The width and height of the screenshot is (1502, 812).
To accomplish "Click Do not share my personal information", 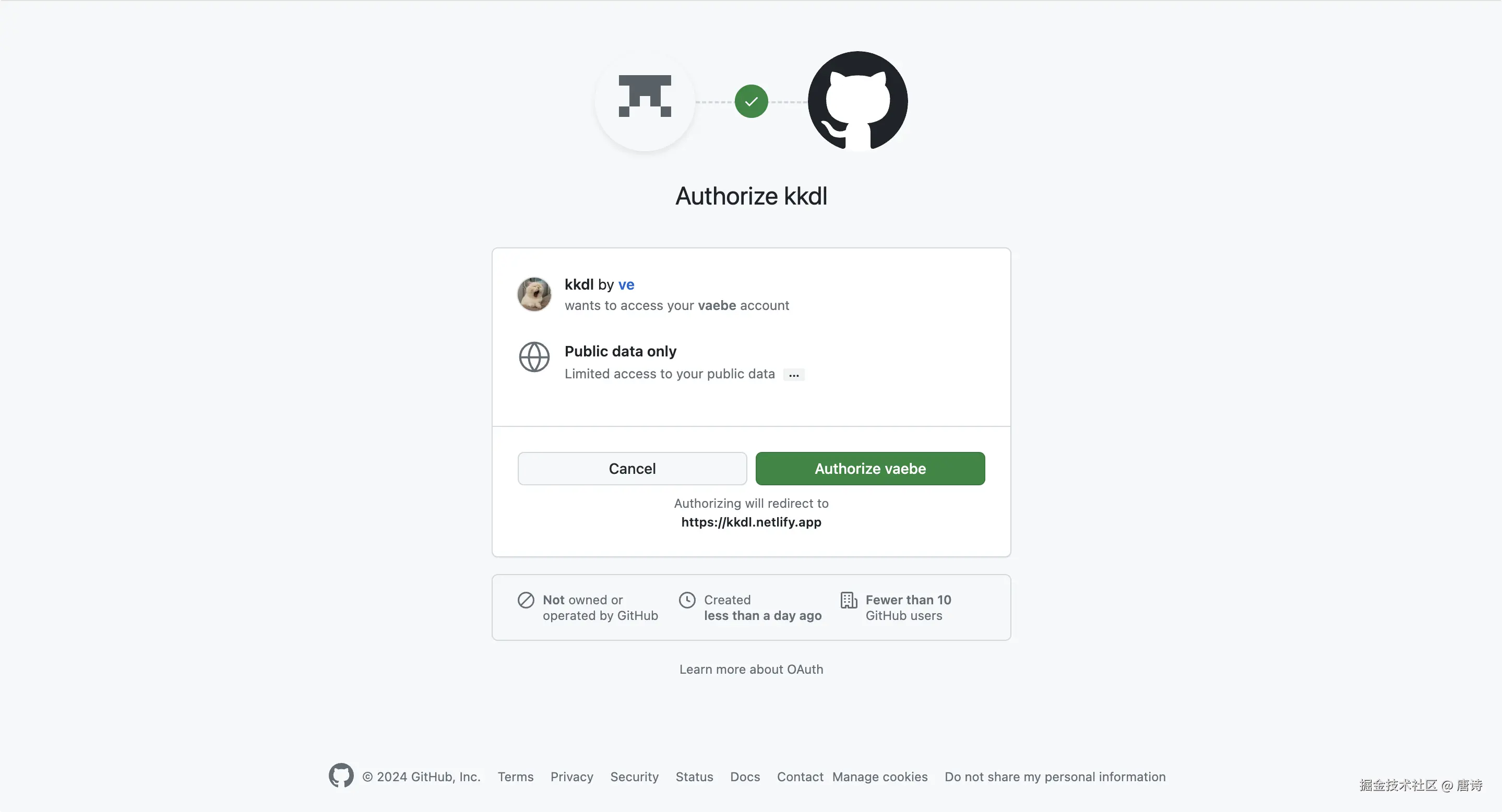I will click(x=1055, y=777).
